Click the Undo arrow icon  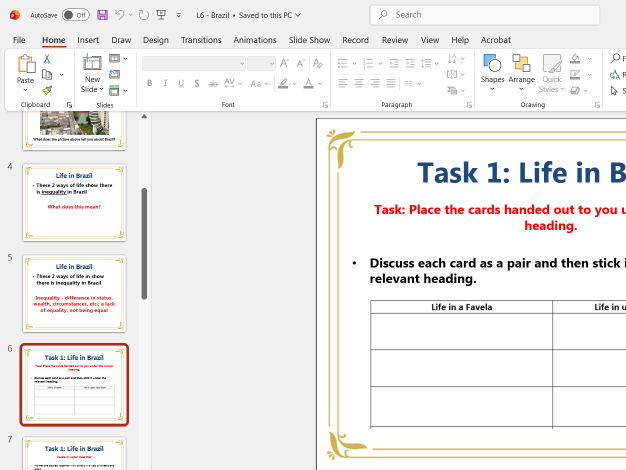[x=120, y=15]
